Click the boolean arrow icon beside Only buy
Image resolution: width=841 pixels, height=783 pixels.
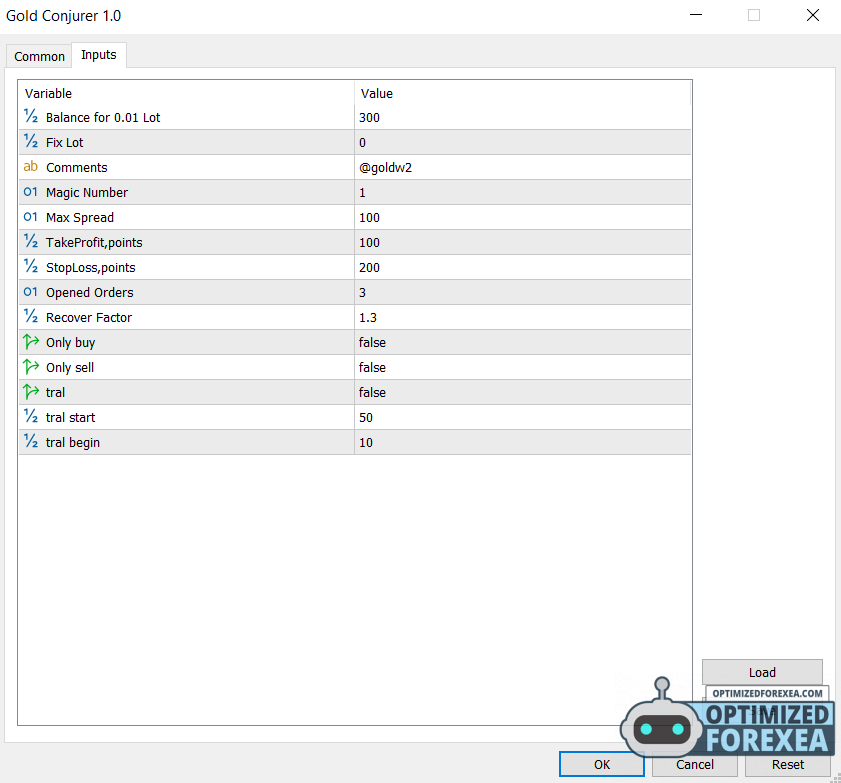[31, 342]
